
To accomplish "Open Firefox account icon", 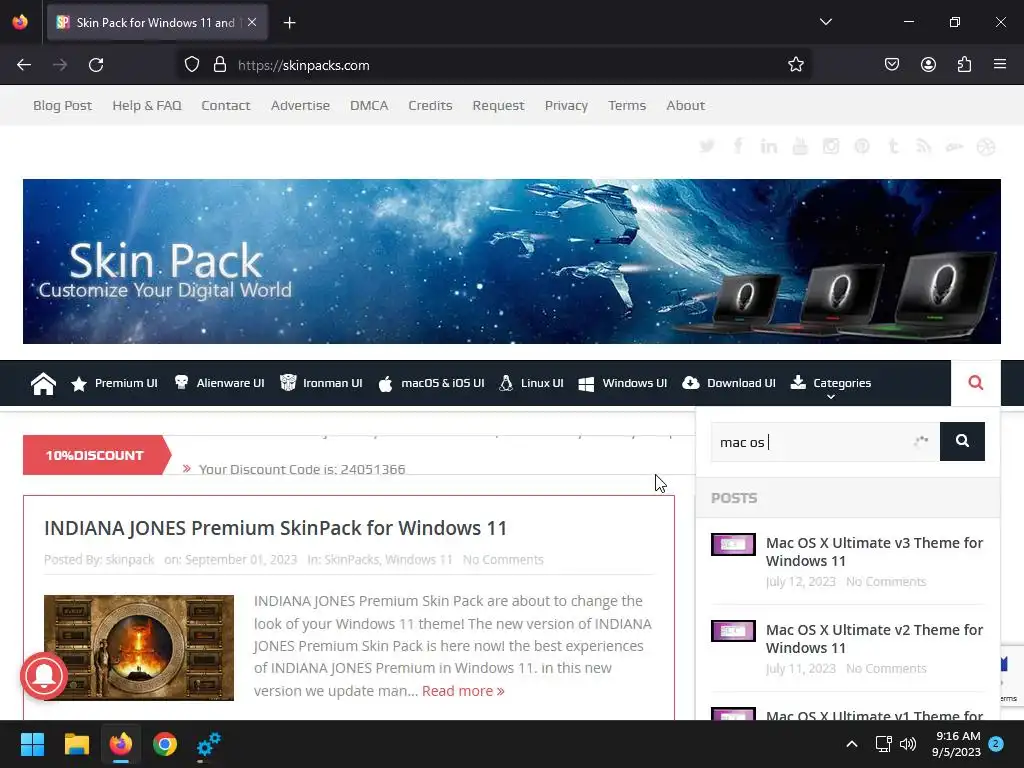I will [928, 65].
